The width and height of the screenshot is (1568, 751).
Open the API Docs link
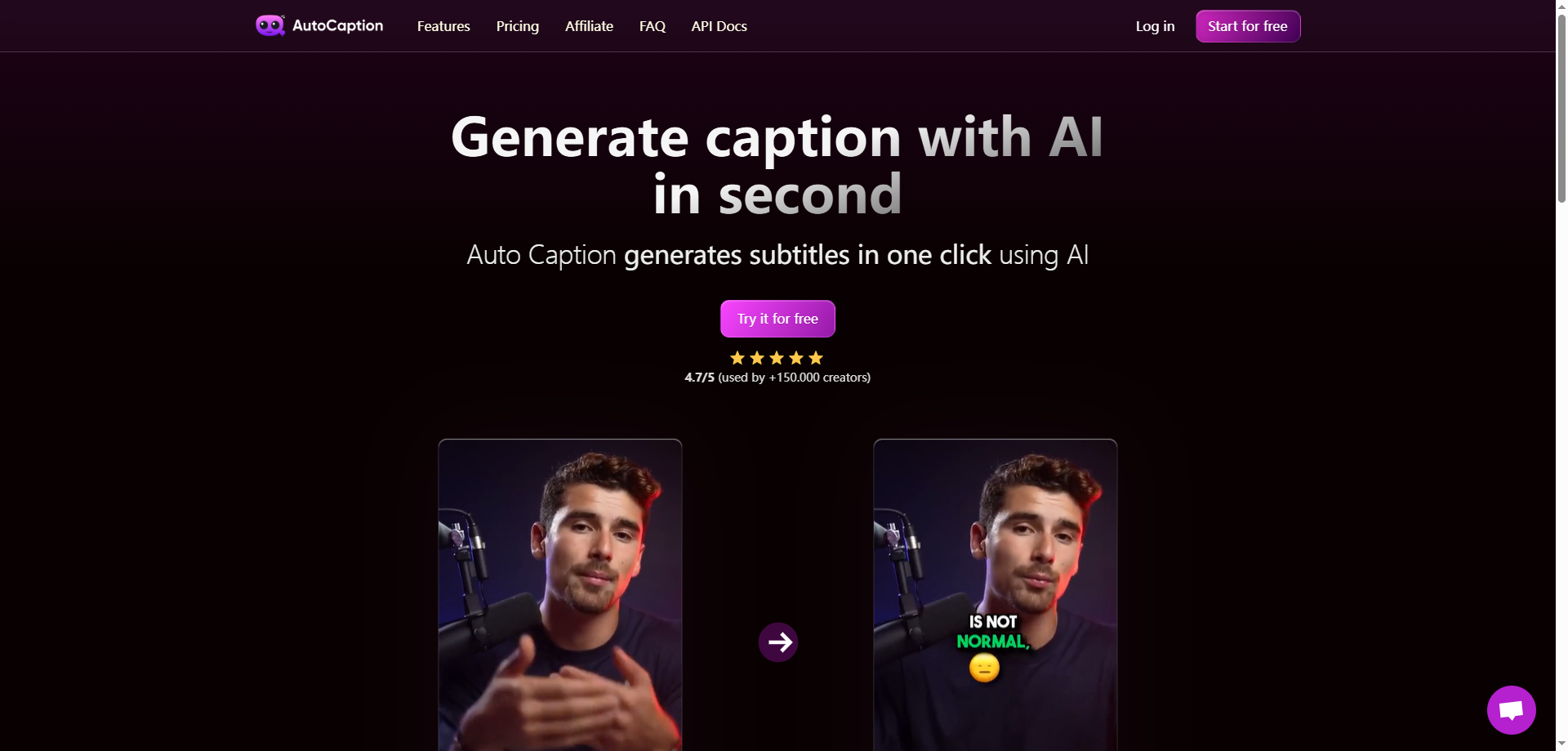[x=719, y=26]
